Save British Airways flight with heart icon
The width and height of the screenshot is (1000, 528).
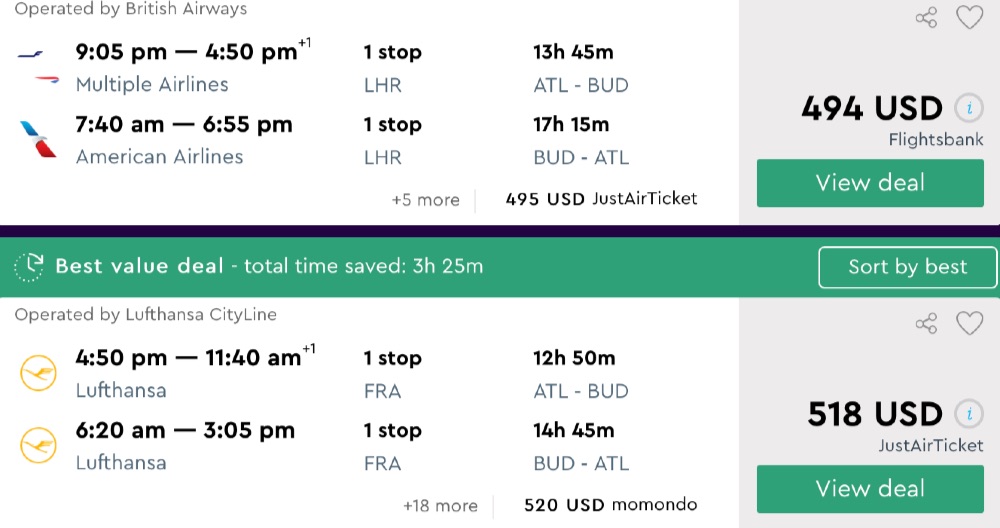click(969, 18)
